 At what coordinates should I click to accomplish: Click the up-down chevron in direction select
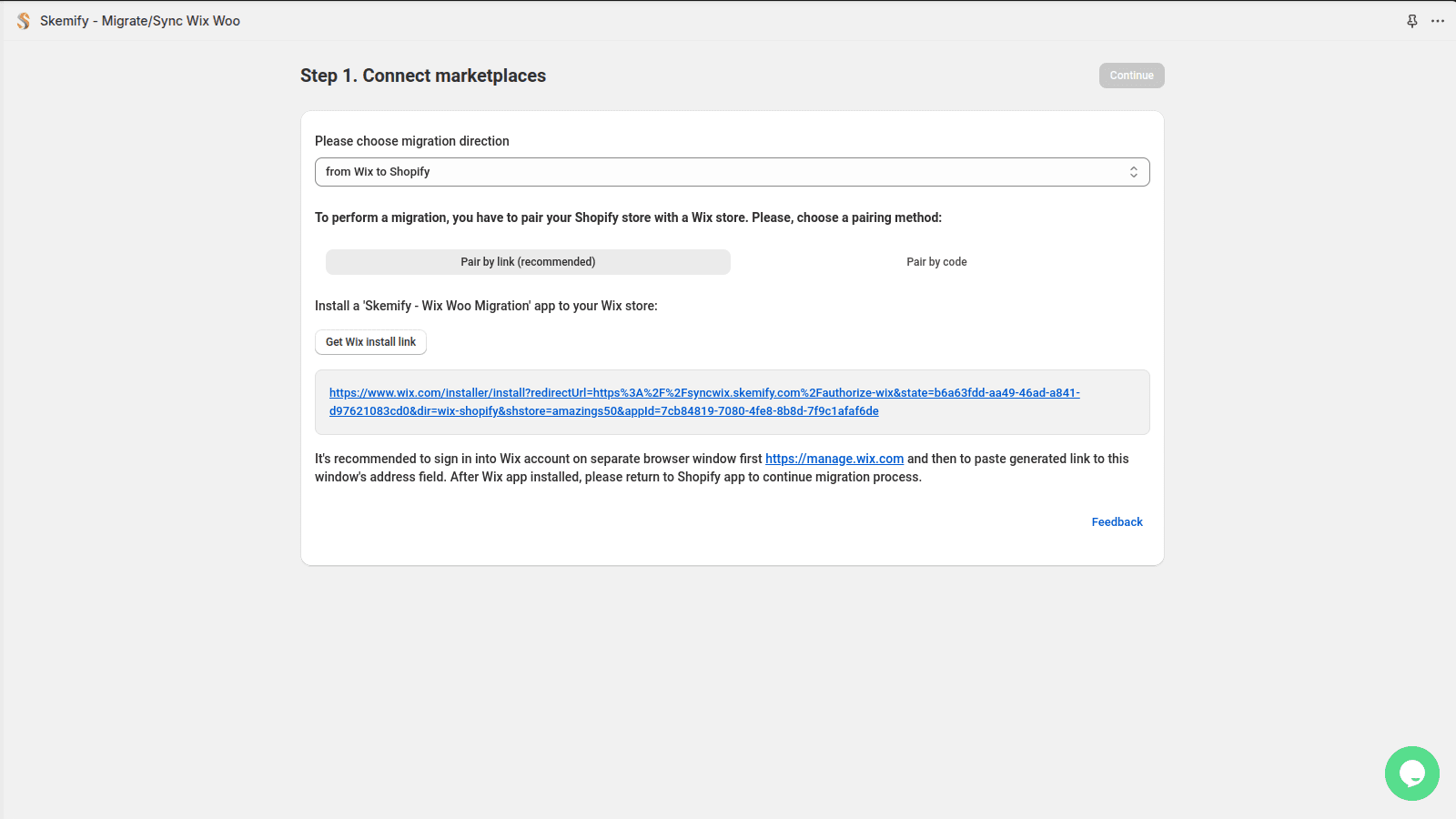(1134, 172)
